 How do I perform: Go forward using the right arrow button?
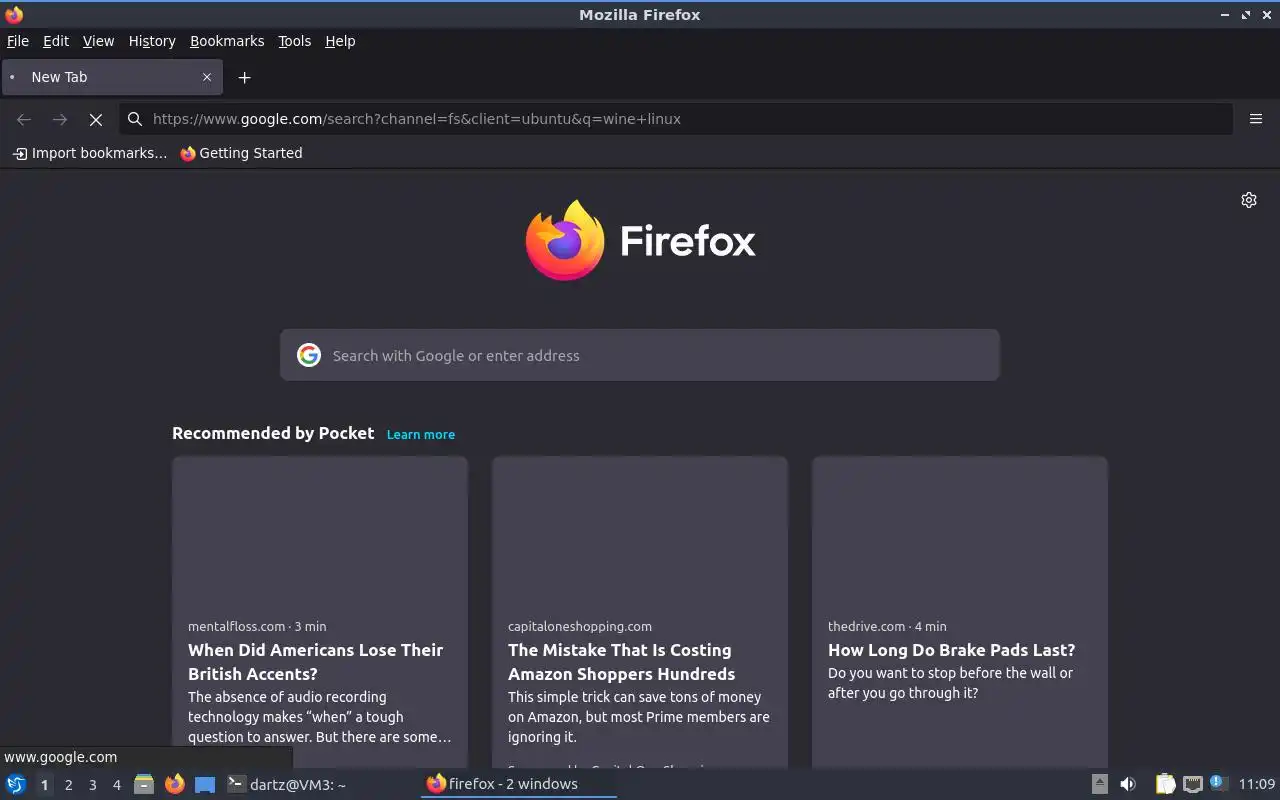coord(60,119)
